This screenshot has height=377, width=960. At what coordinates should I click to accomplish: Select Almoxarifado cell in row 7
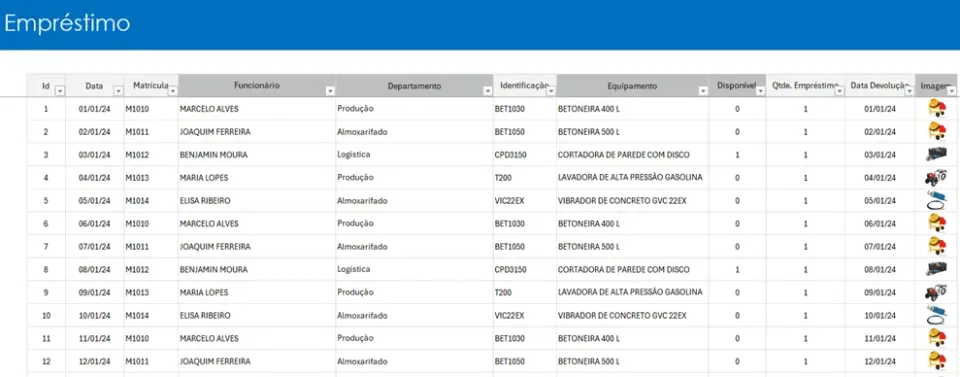tap(414, 247)
